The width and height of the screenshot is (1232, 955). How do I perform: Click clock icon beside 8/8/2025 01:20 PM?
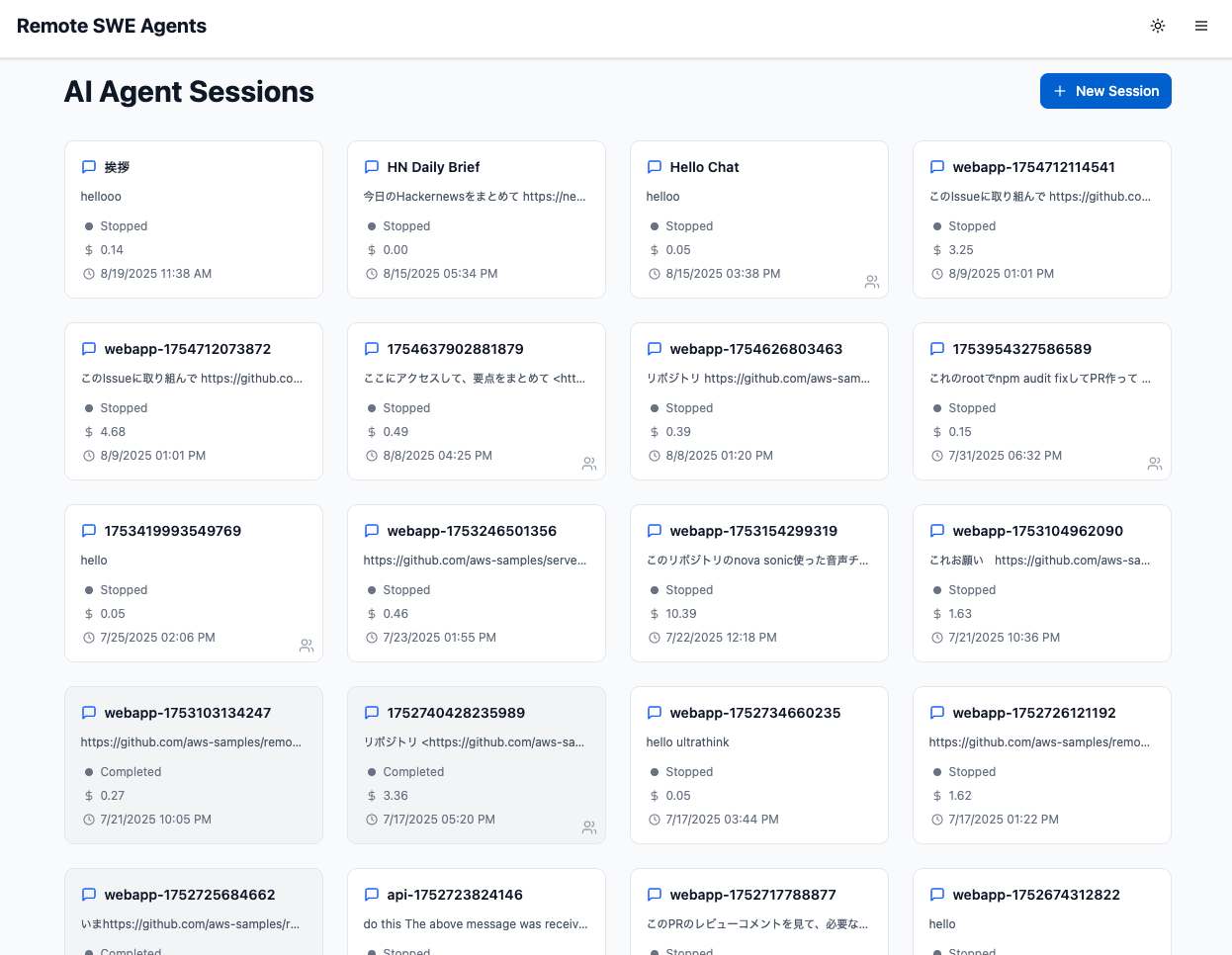pyautogui.click(x=655, y=456)
